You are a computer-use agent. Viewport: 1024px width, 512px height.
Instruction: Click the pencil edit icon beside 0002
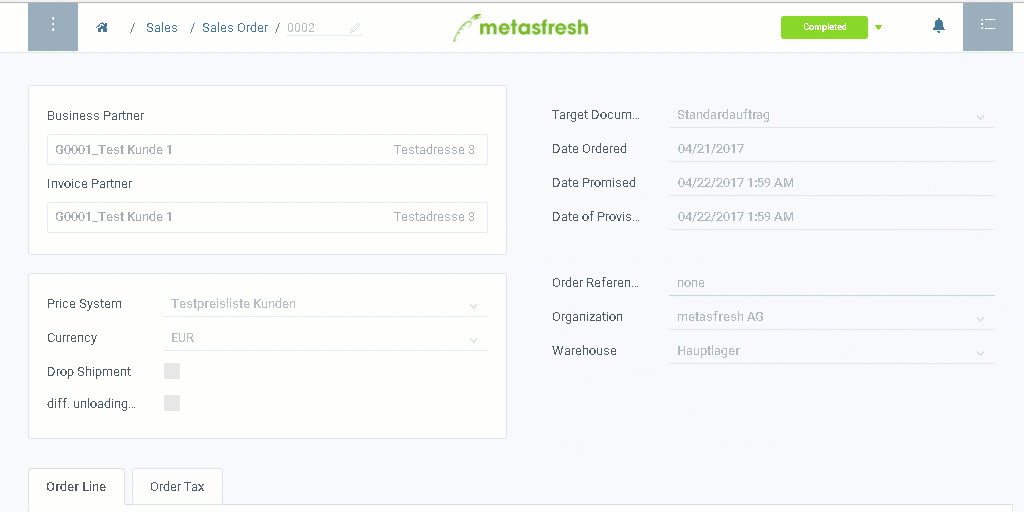(x=355, y=27)
